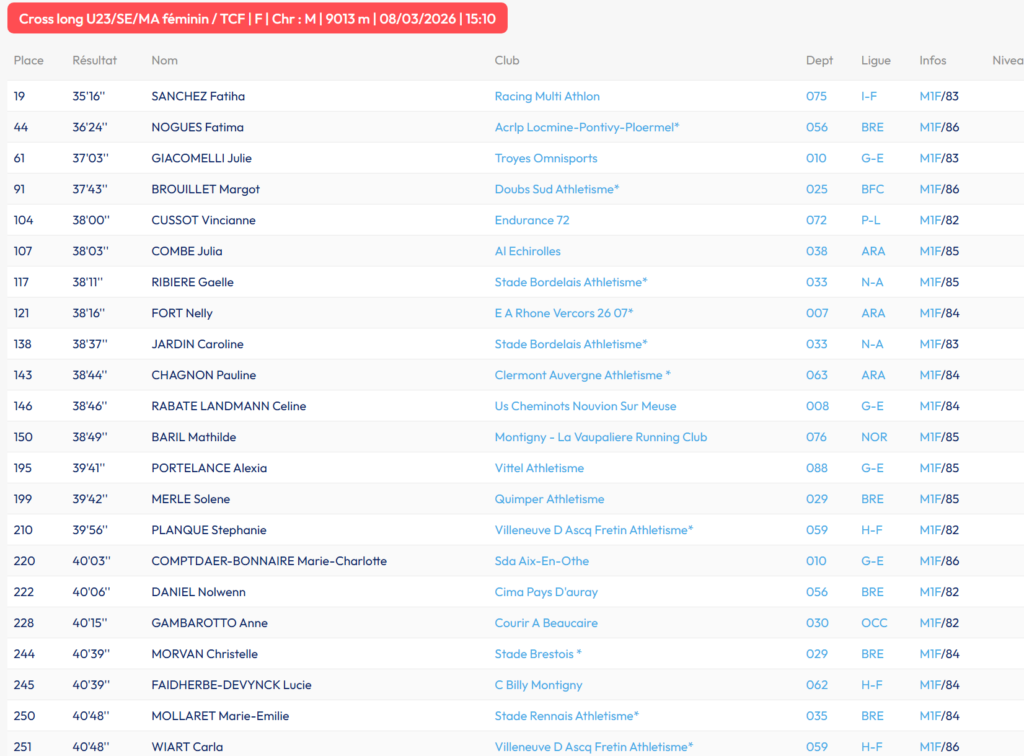Click the Clermont Auvergne Athletisme club link

(x=582, y=376)
